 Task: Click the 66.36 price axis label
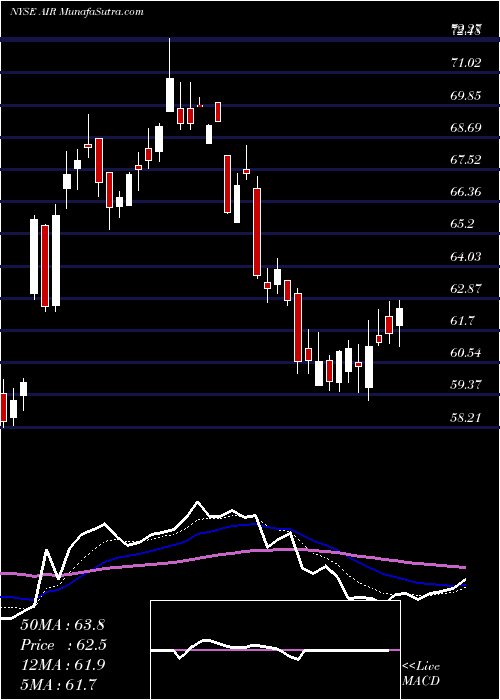coord(466,192)
